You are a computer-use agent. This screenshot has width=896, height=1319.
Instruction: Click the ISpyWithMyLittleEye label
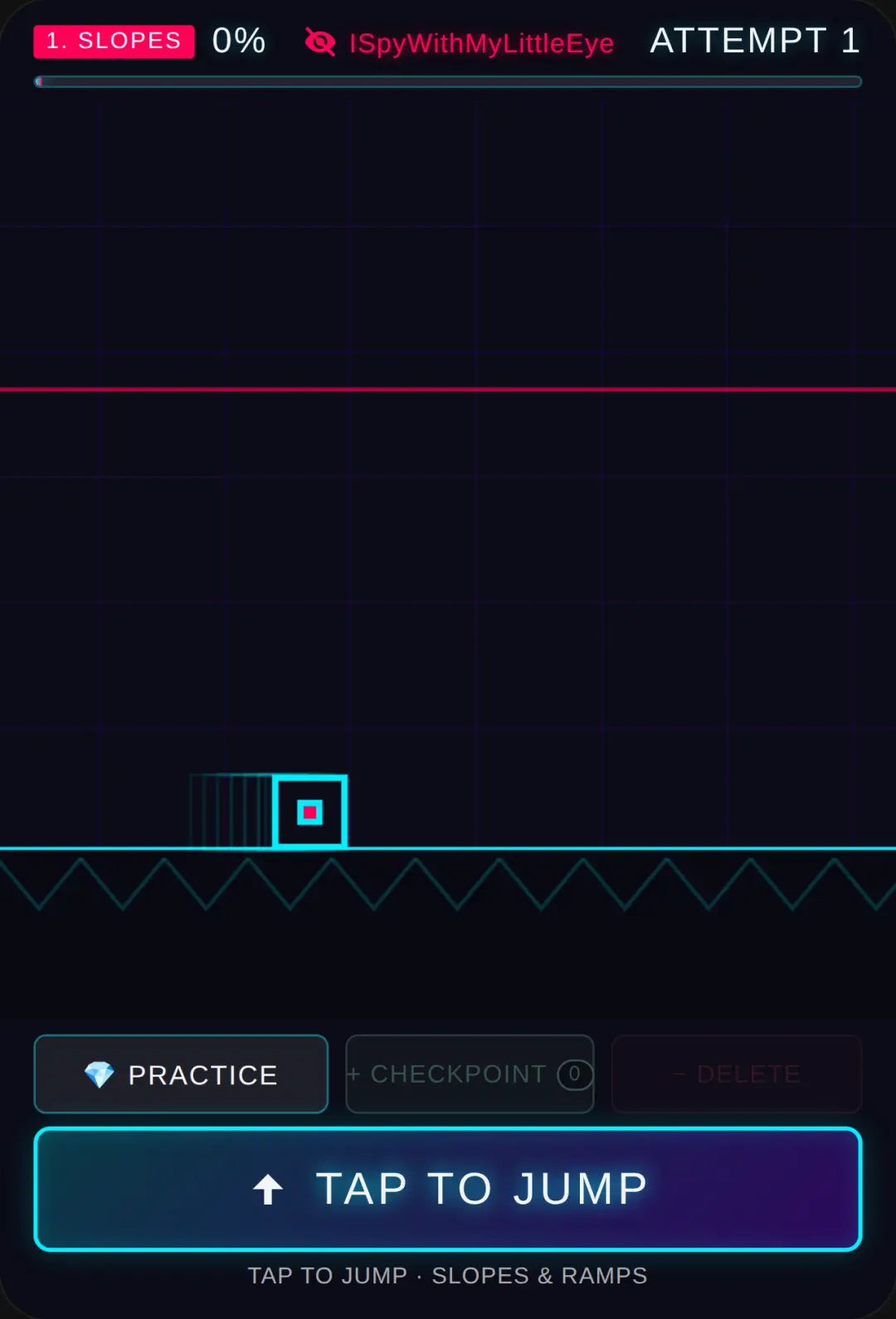481,43
